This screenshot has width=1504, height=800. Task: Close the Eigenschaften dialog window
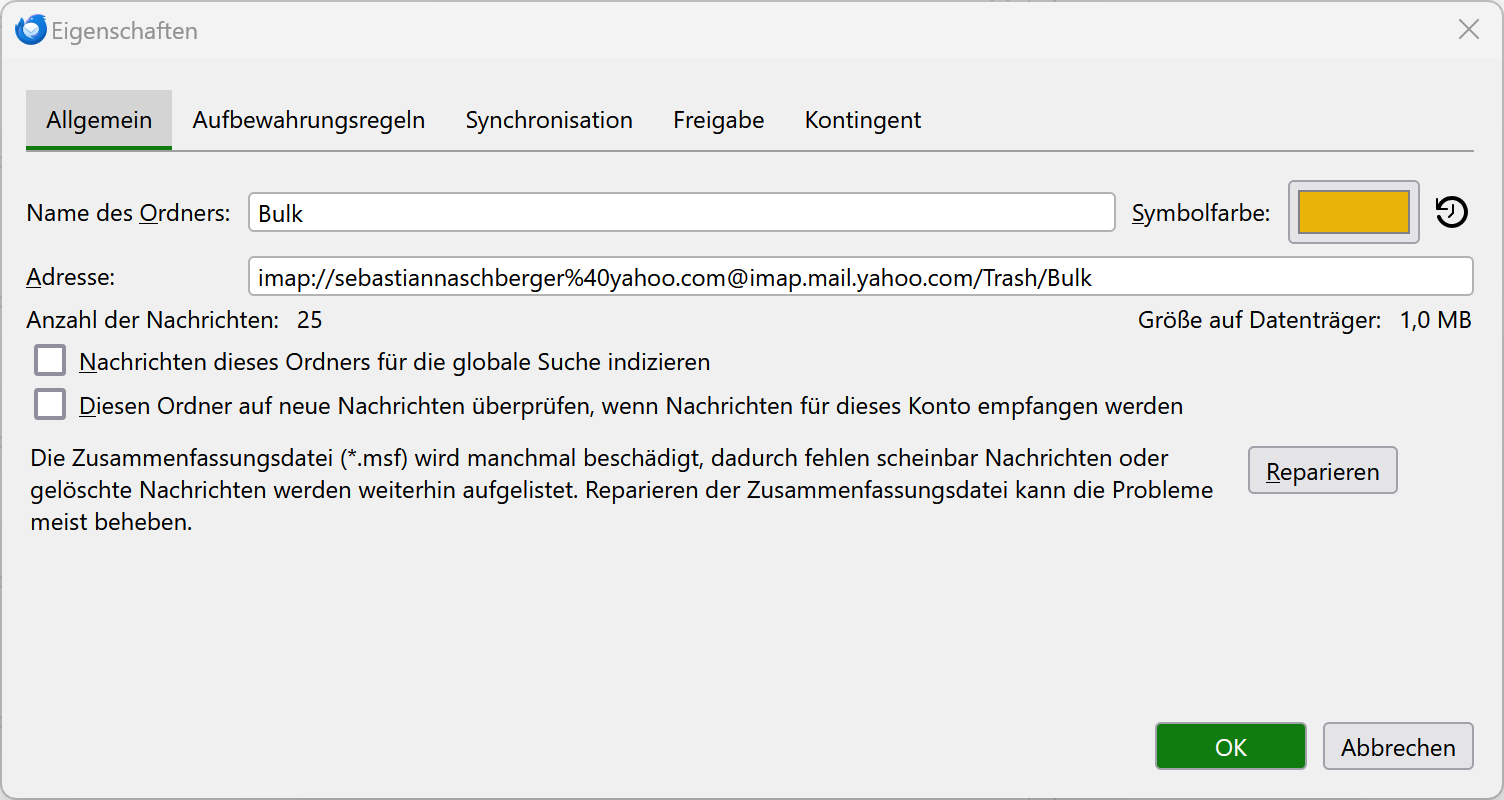[1468, 30]
